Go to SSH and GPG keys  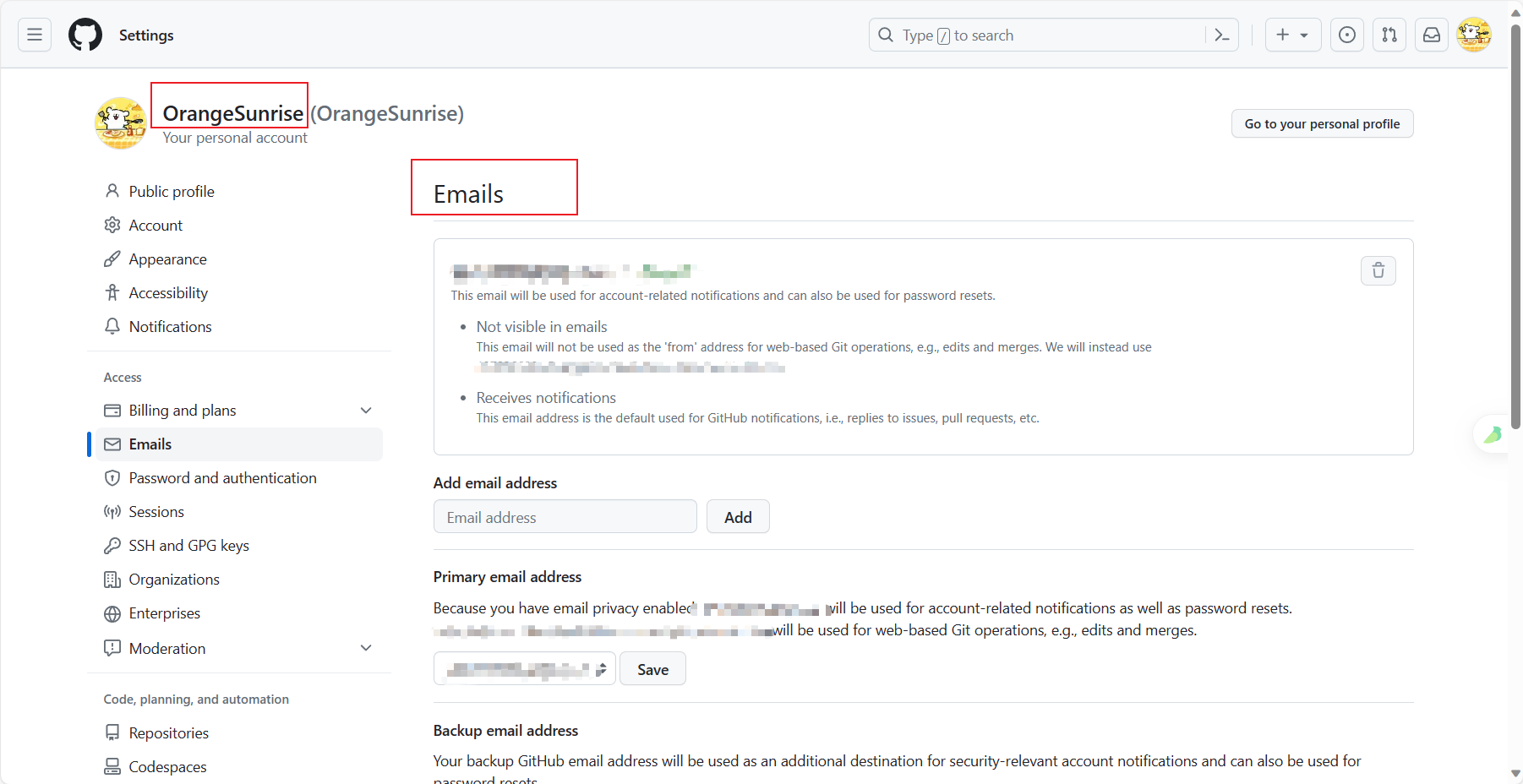tap(188, 546)
